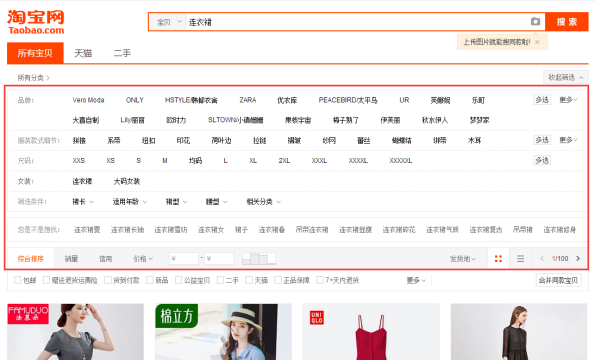
Task: Select the 所有宝贝 tab
Action: [x=35, y=53]
